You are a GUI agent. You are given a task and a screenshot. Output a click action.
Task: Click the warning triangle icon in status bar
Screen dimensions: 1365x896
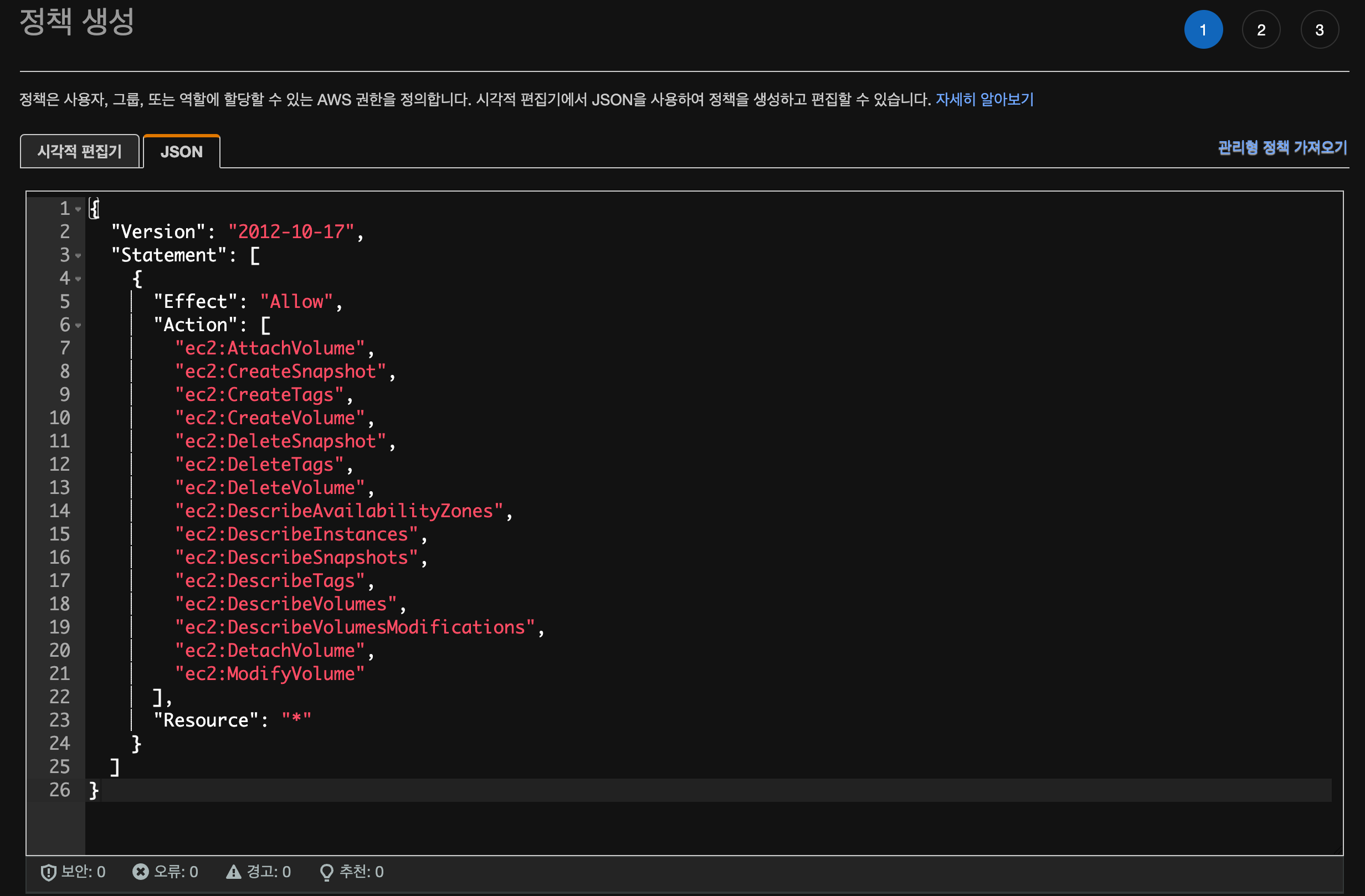click(x=233, y=871)
